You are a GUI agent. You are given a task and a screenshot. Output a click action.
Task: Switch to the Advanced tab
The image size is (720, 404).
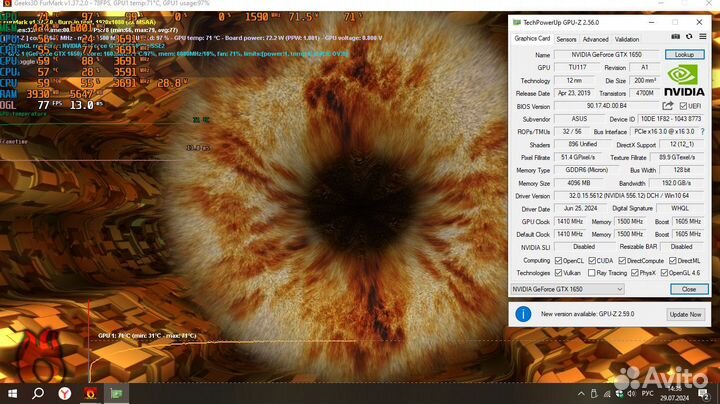tap(594, 39)
